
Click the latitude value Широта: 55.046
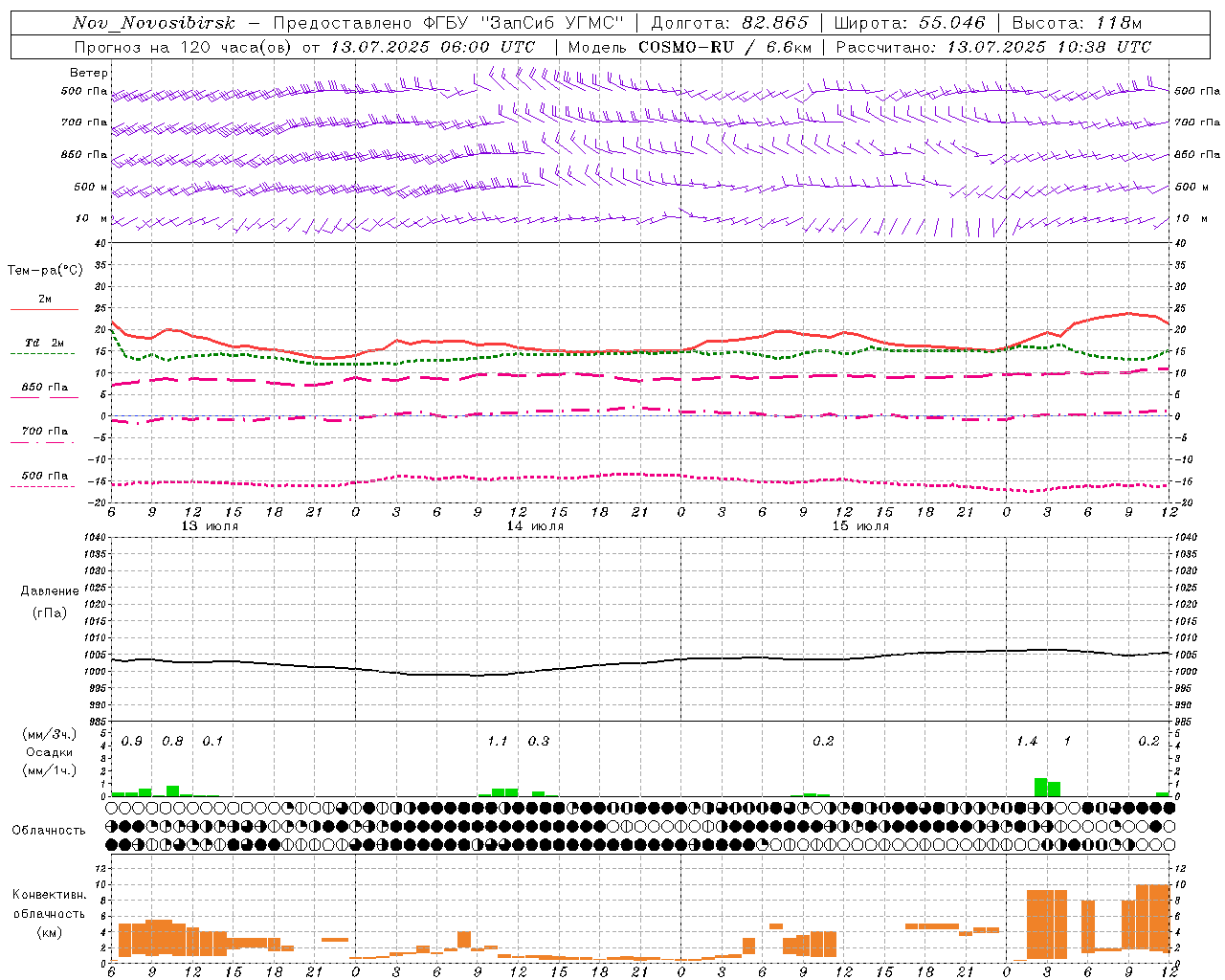(x=910, y=23)
